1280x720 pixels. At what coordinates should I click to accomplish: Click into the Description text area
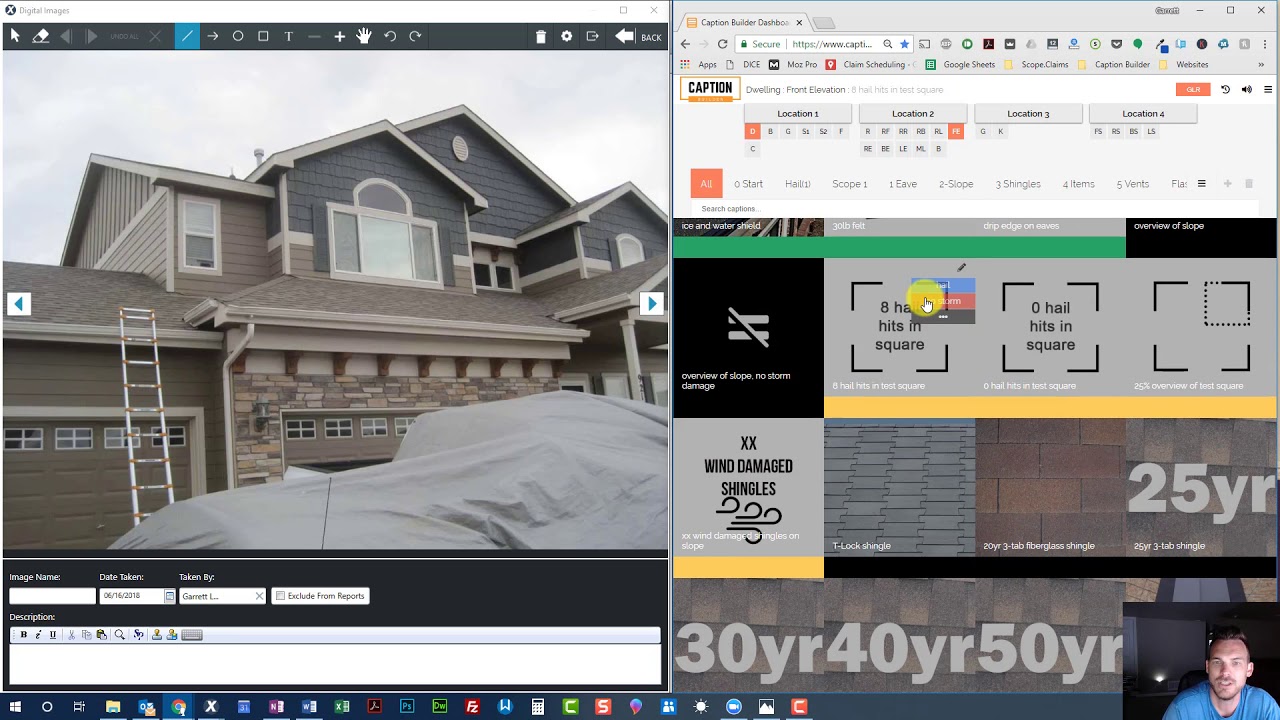coord(335,664)
